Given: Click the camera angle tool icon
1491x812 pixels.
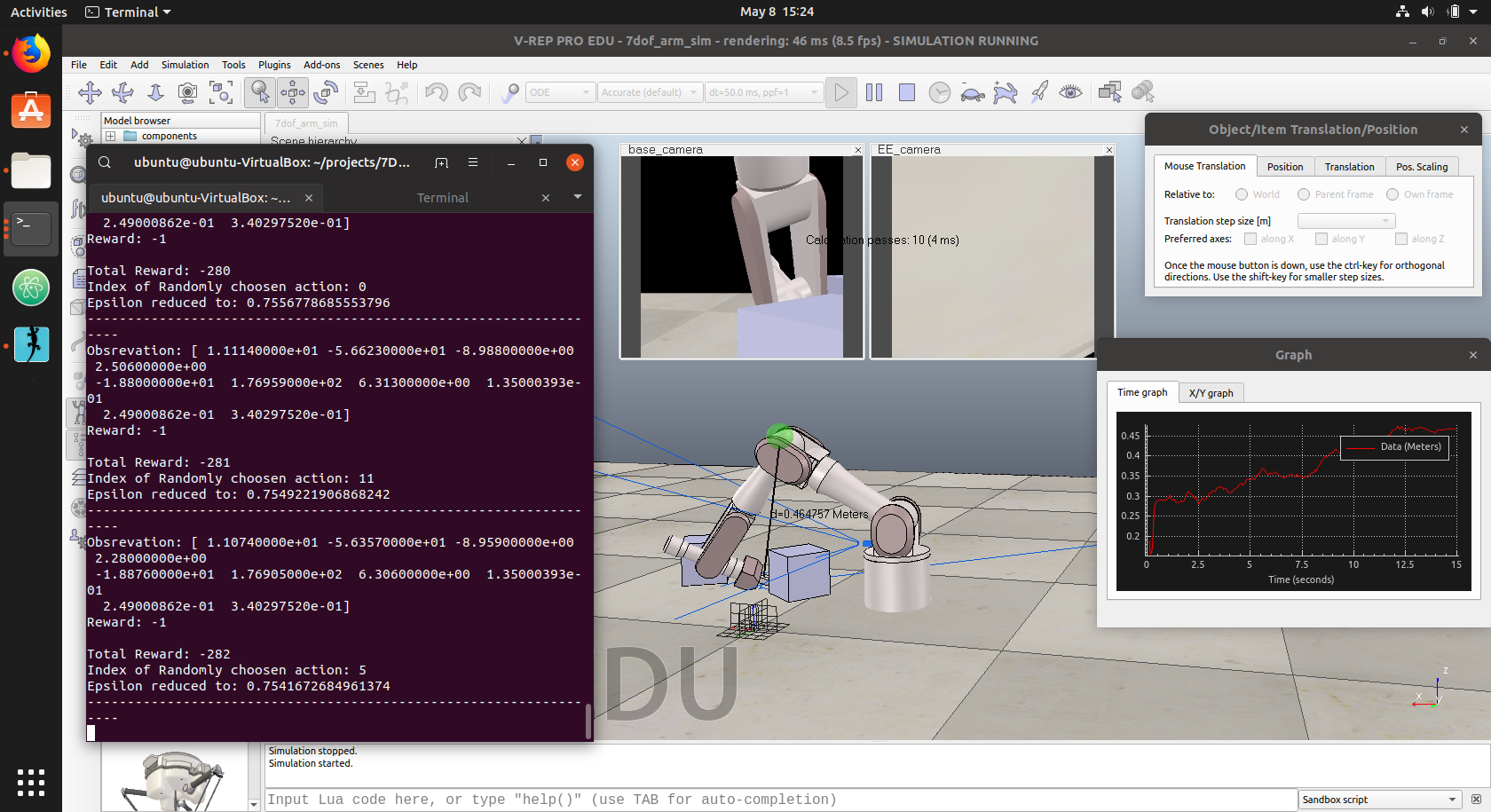Looking at the screenshot, I should (x=187, y=92).
